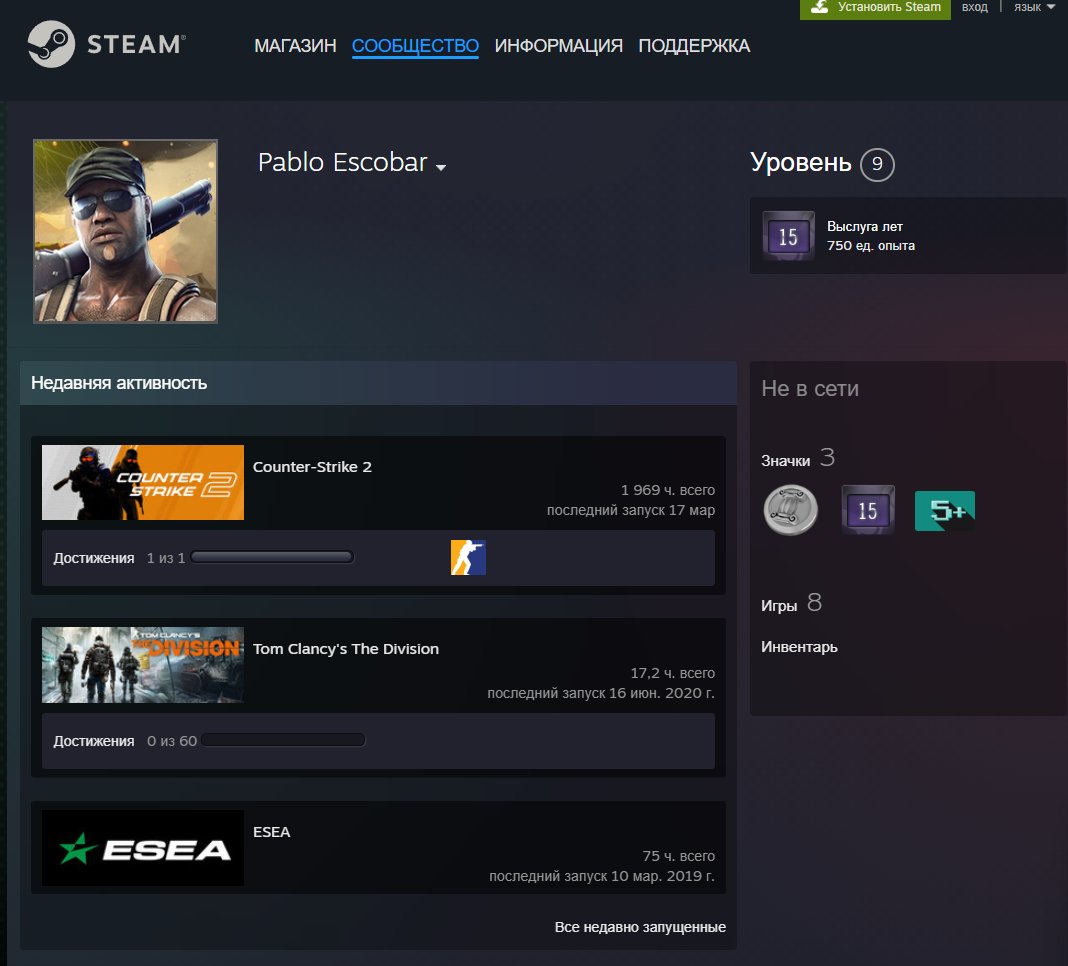The width and height of the screenshot is (1068, 966).
Task: Open the СООБЩЕСТВО menu
Action: pyautogui.click(x=415, y=46)
